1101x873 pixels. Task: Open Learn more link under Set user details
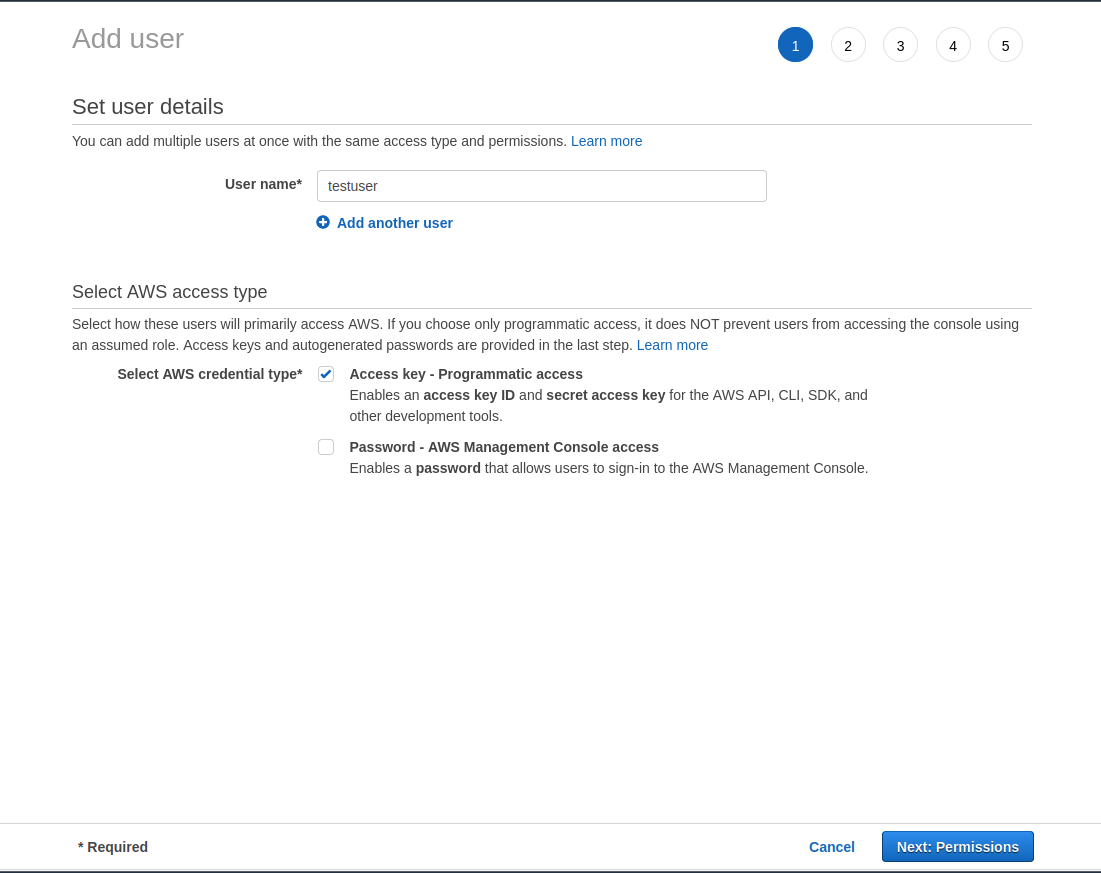607,141
